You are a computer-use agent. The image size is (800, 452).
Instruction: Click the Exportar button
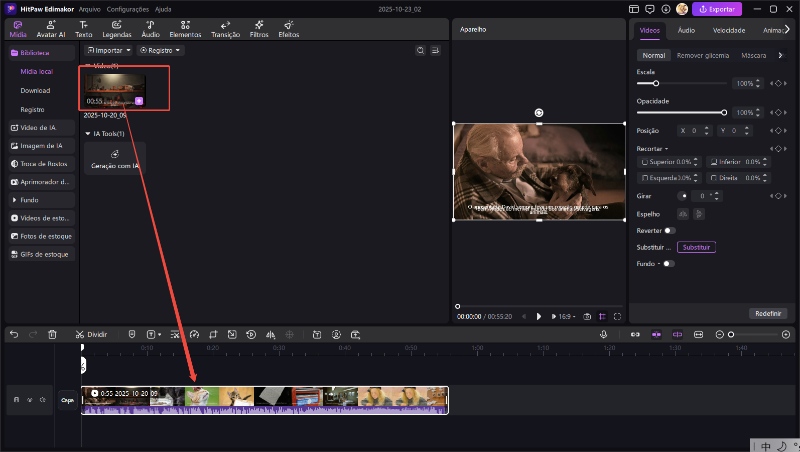718,9
